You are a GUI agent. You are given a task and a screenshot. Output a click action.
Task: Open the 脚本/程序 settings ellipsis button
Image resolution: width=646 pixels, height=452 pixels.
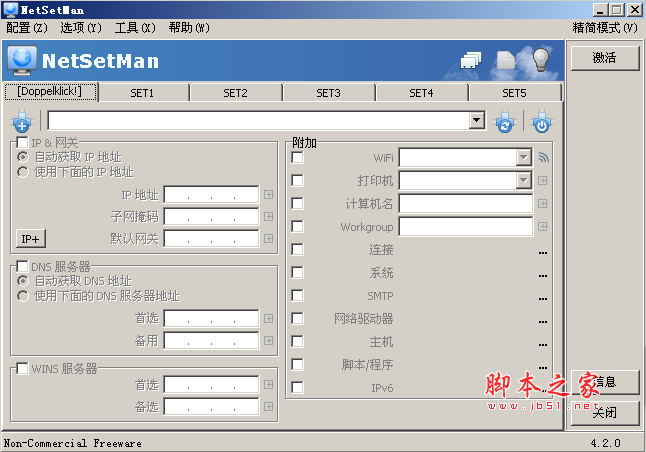[543, 368]
